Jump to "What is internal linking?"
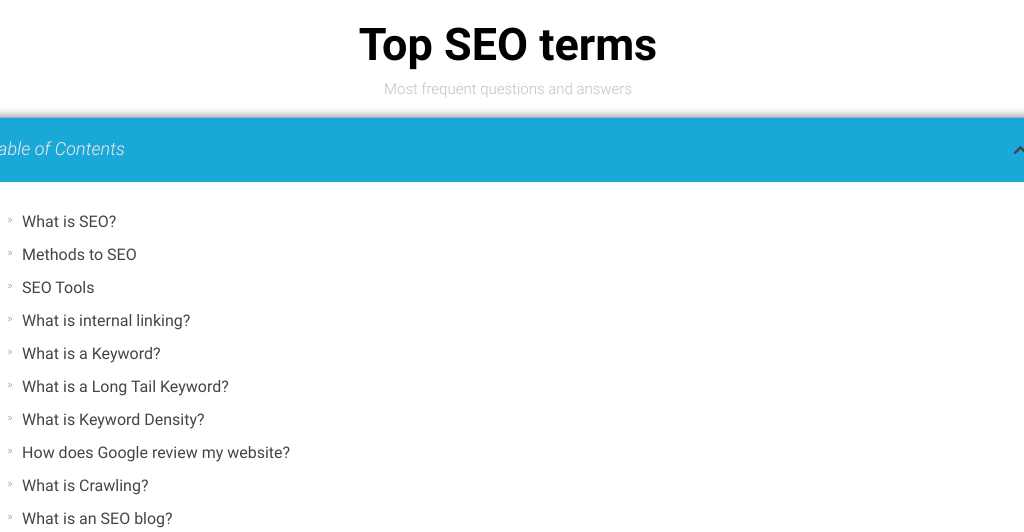 pos(106,321)
